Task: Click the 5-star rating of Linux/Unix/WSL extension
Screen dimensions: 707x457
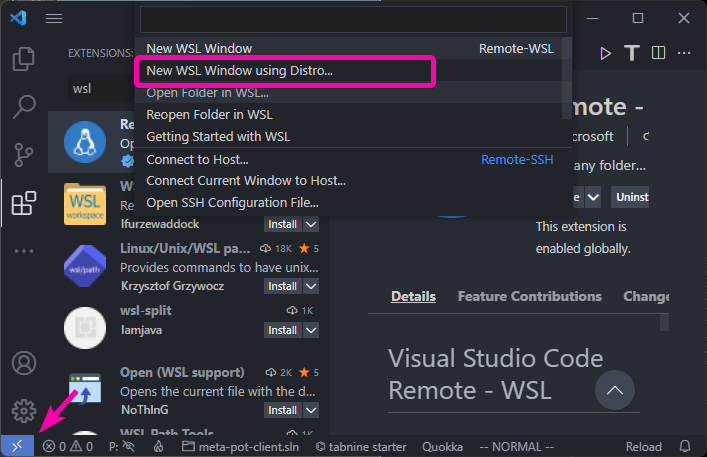Action: (309, 248)
